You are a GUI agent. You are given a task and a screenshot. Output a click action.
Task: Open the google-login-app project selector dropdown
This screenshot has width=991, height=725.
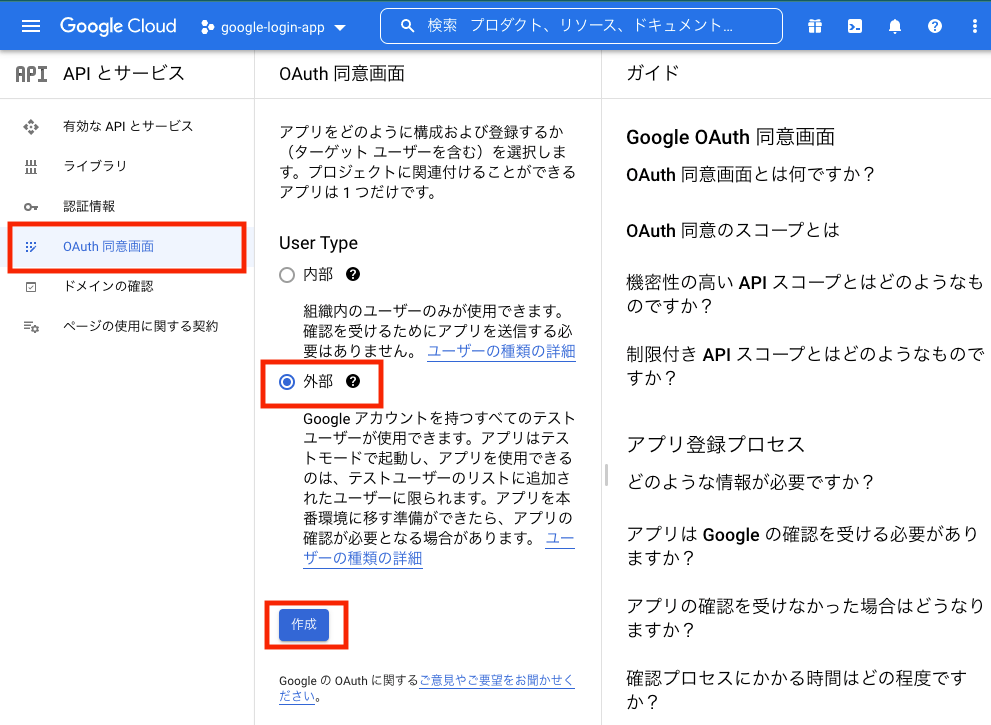pos(273,27)
